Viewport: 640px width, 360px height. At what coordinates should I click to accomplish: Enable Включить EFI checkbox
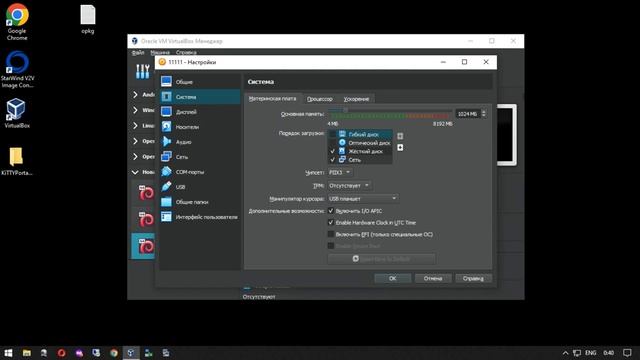point(331,234)
